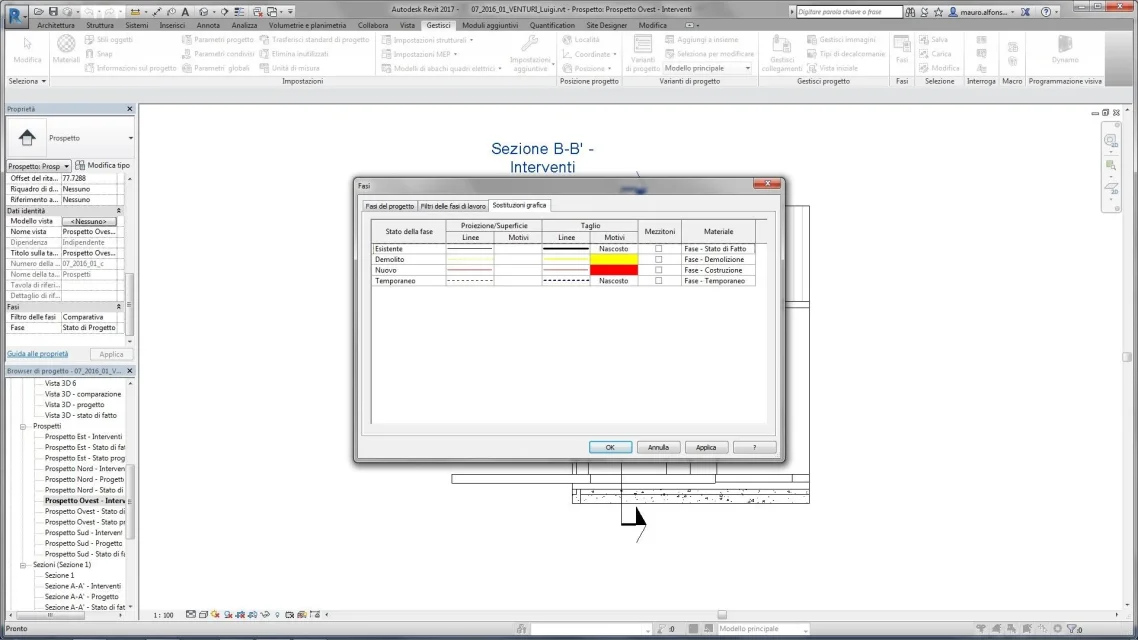This screenshot has height=640, width=1138.
Task: Collapse the Prospetti tree node
Action: pyautogui.click(x=22, y=427)
